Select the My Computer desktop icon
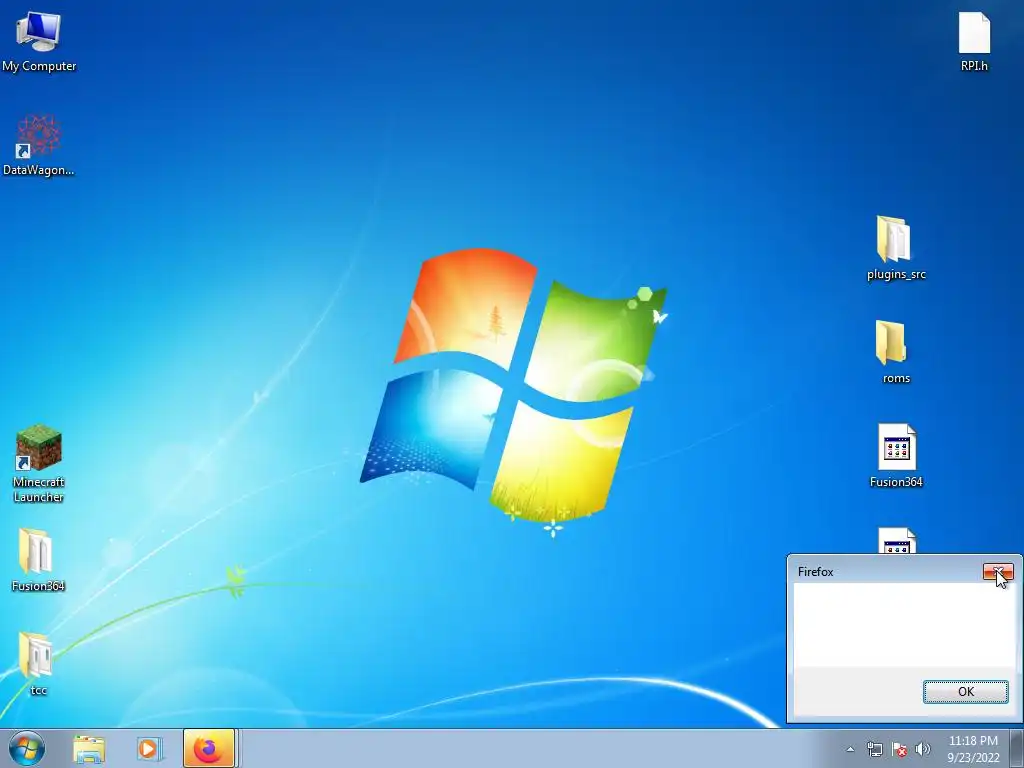 (39, 40)
